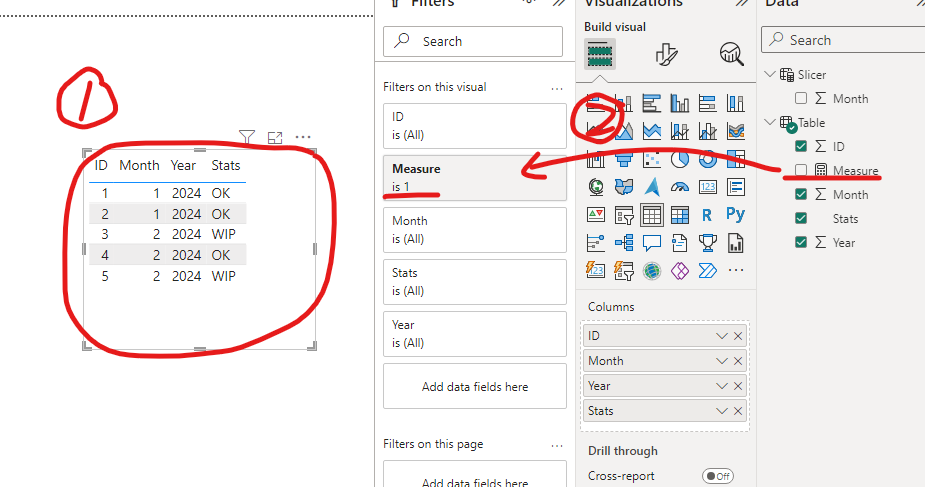The height and width of the screenshot is (487, 925).
Task: Select the filled map visual
Action: tap(624, 187)
